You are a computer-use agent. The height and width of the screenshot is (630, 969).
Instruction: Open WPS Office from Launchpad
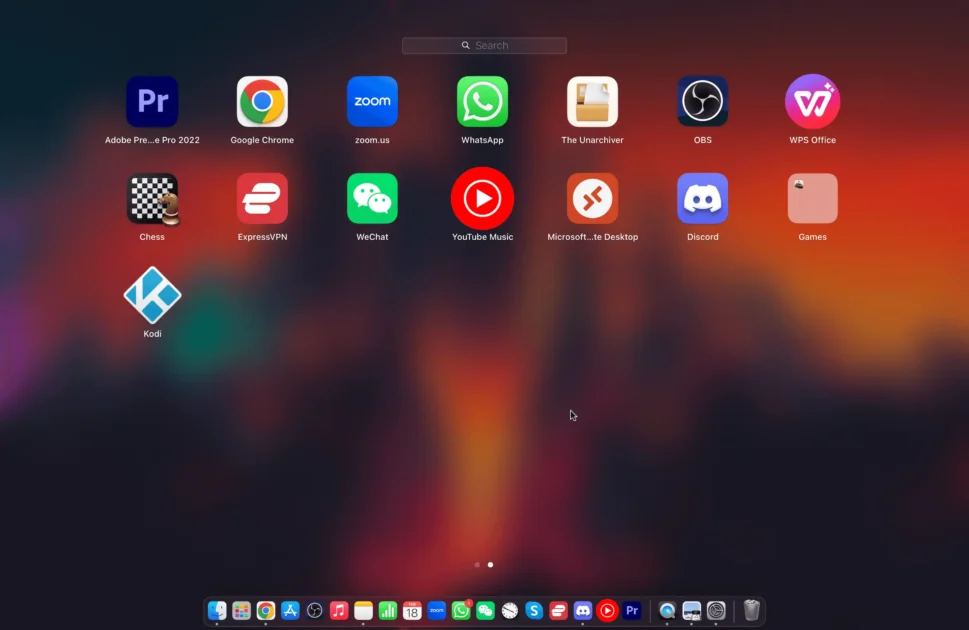[x=812, y=100]
